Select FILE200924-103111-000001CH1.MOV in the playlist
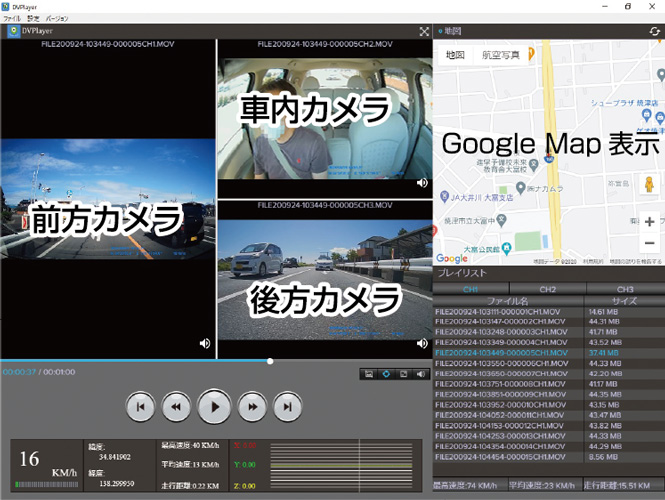665x500 pixels. pyautogui.click(x=496, y=313)
